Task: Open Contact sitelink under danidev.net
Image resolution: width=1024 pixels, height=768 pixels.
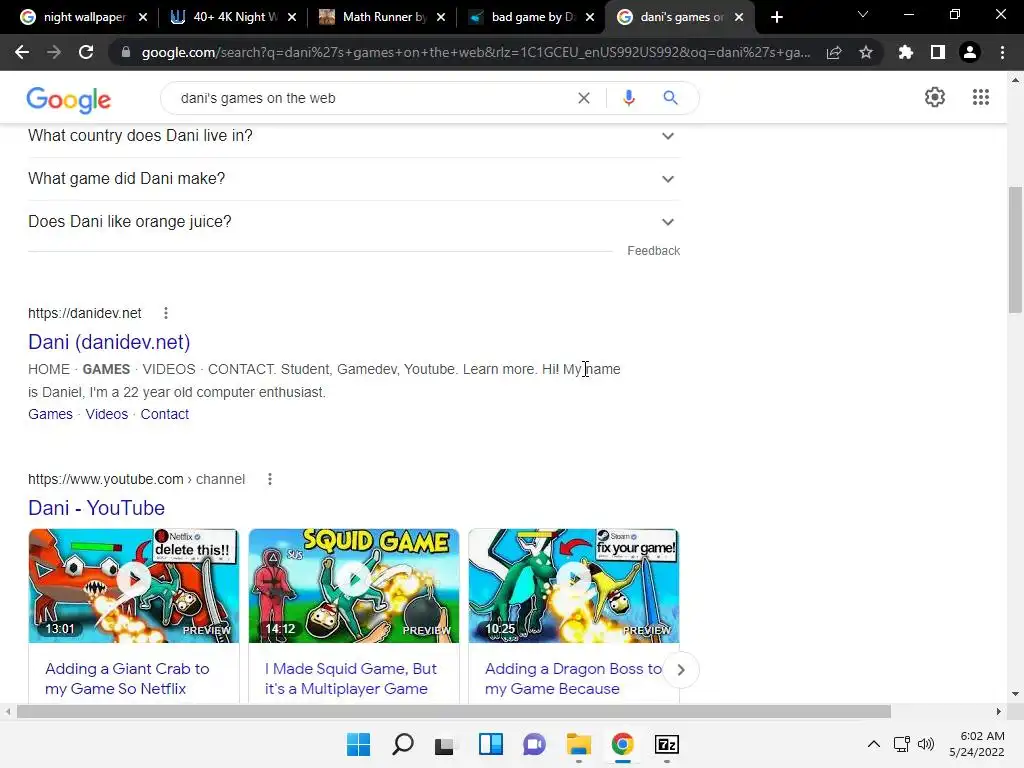Action: point(165,414)
